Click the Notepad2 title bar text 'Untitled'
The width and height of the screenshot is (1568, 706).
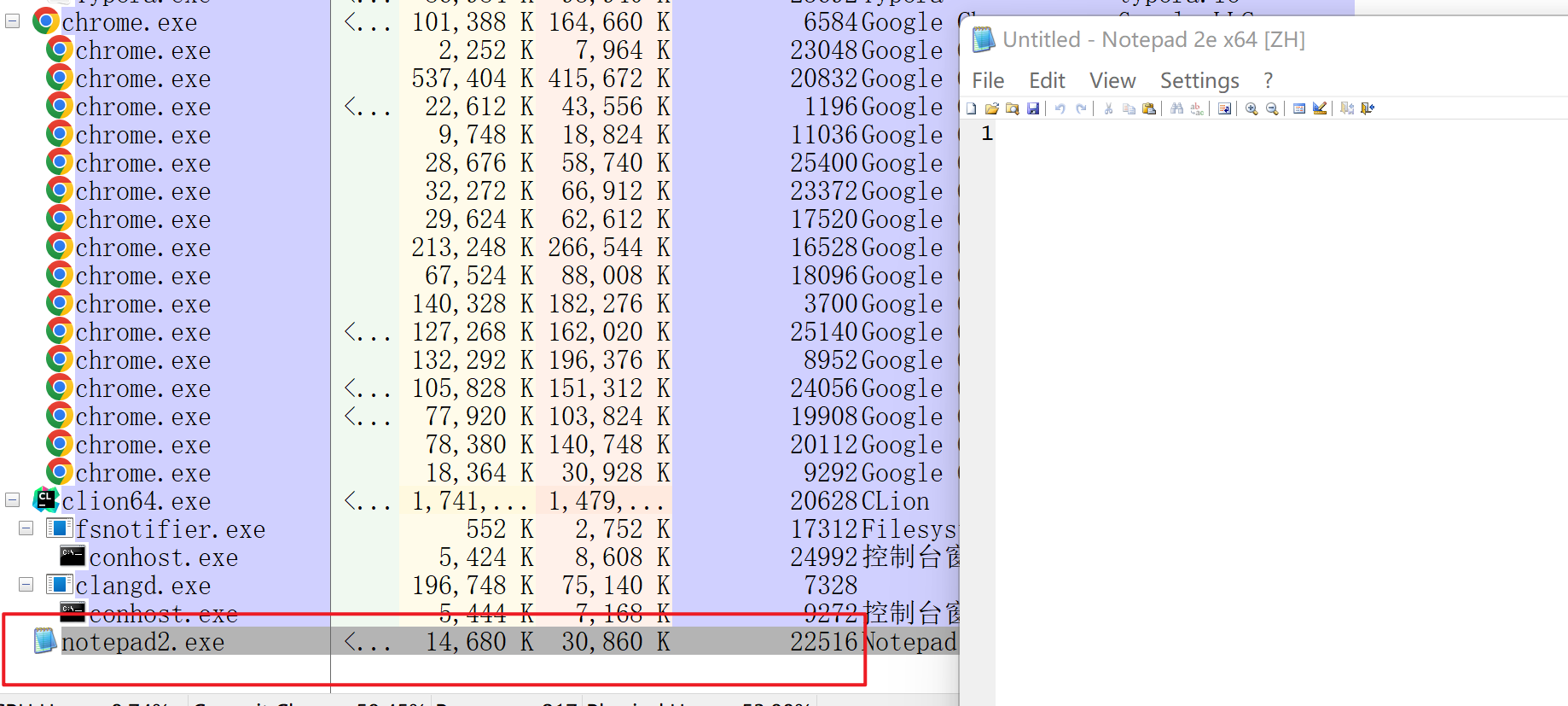point(1042,39)
